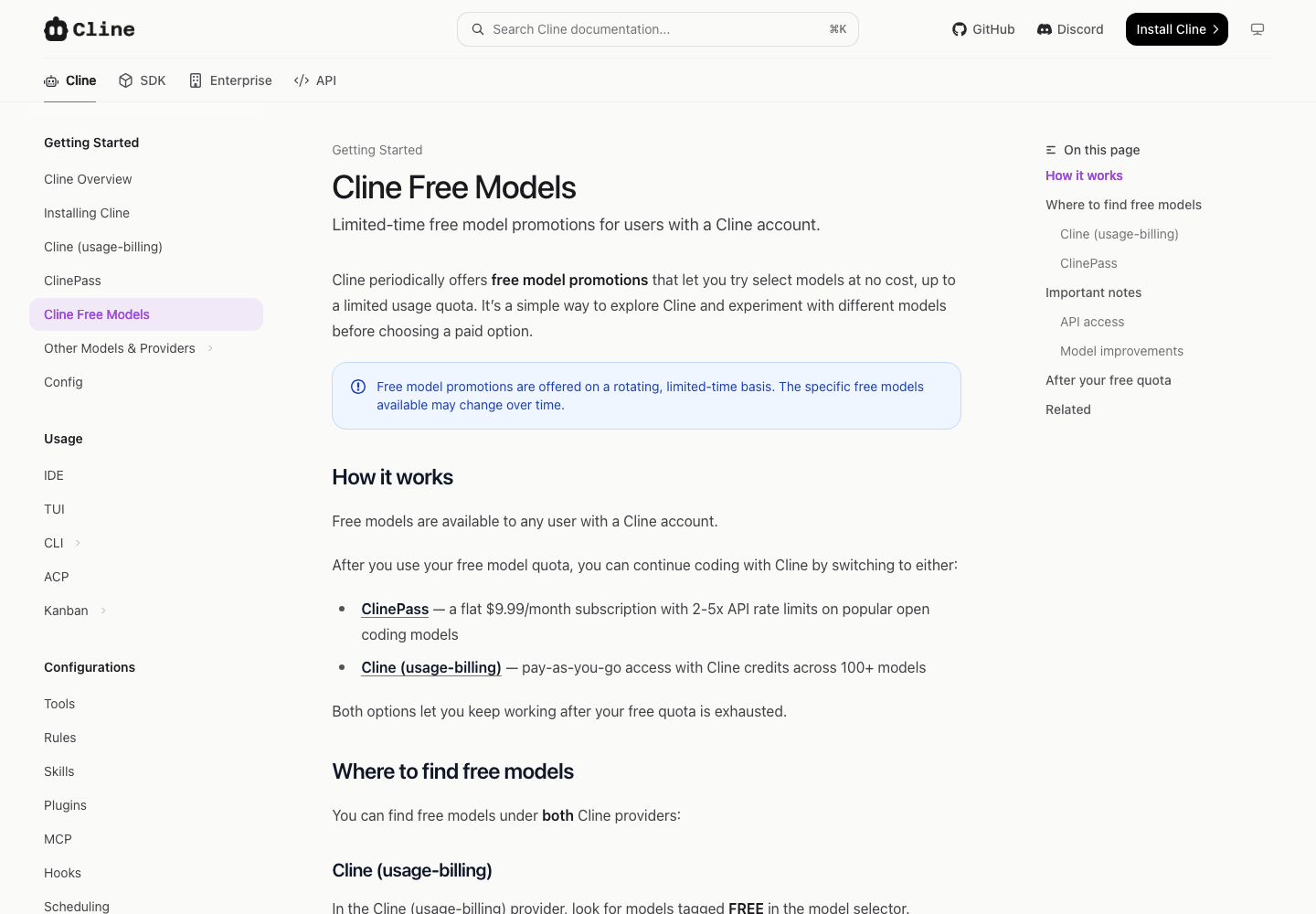Expand Other Models & Providers chevron

click(210, 348)
